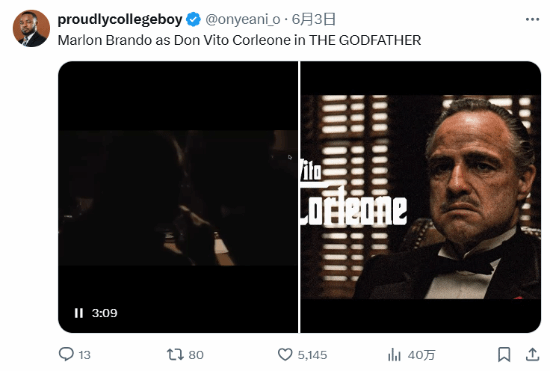The image size is (550, 371).
Task: Bookmark this post
Action: pos(504,355)
